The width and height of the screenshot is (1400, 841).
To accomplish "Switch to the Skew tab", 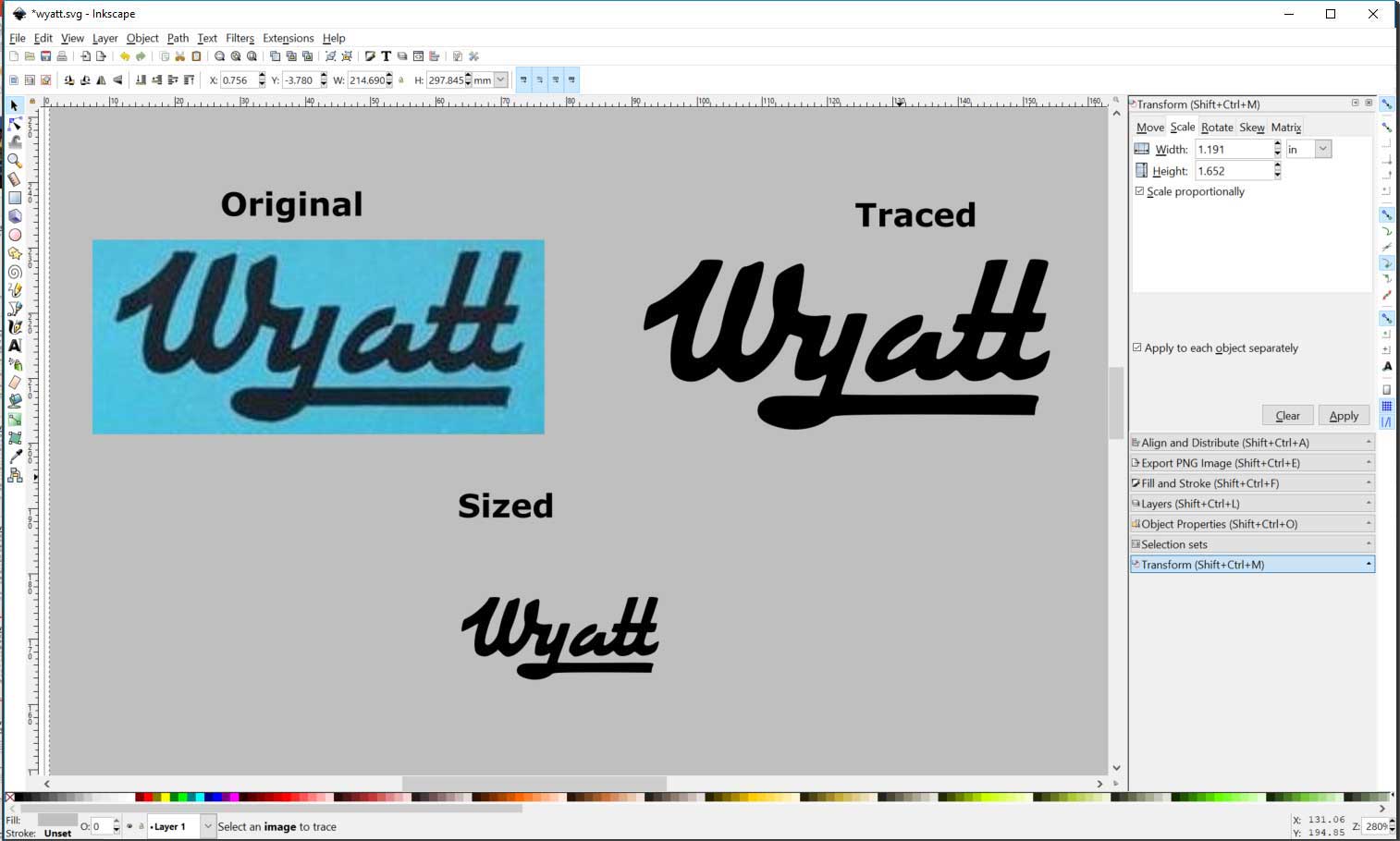I will click(x=1252, y=128).
